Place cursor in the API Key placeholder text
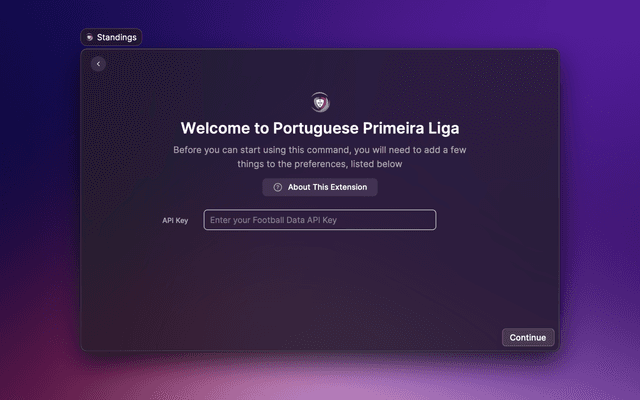 coord(273,220)
